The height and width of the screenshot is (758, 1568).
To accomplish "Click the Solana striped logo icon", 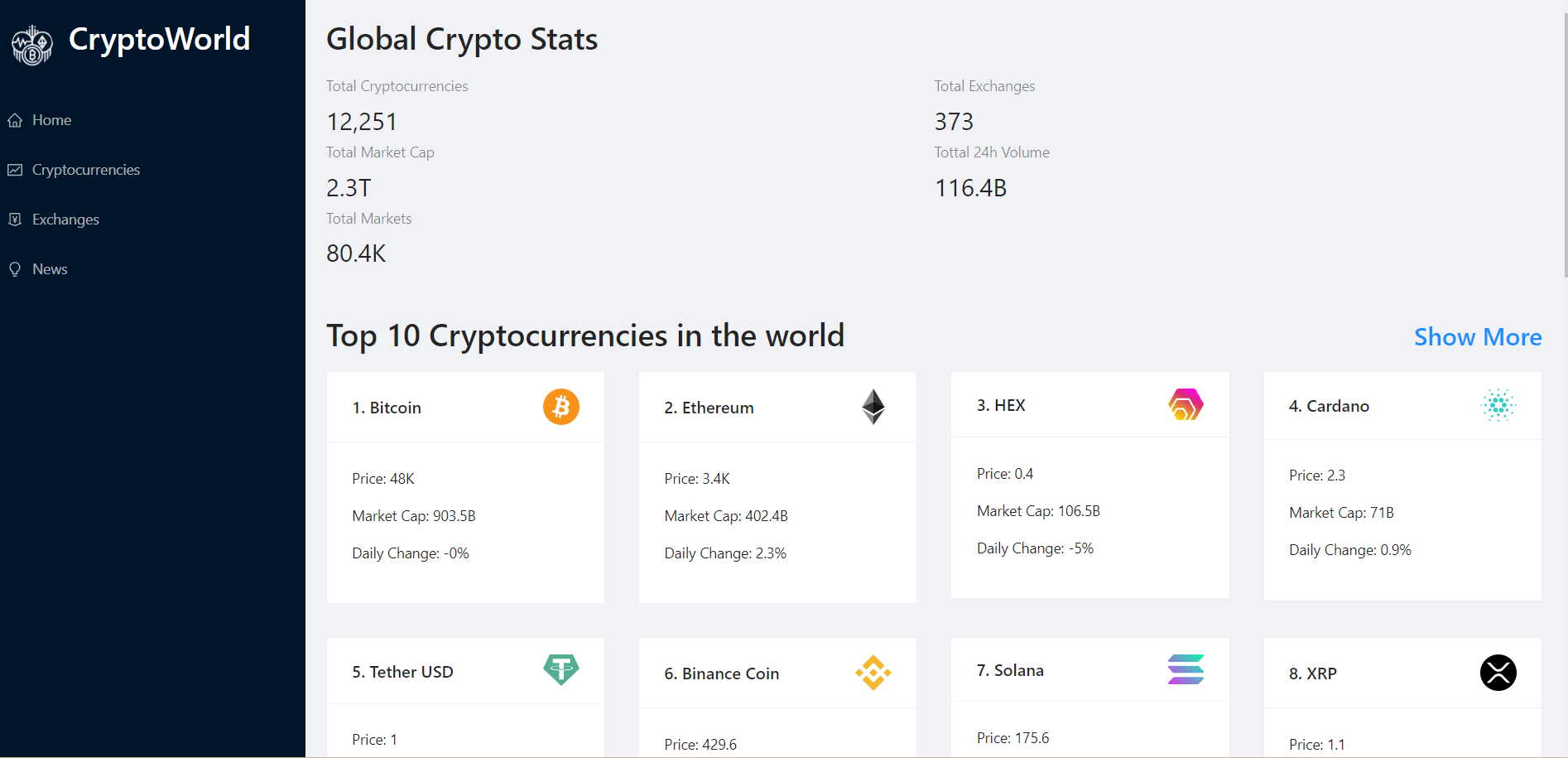I will click(1186, 669).
